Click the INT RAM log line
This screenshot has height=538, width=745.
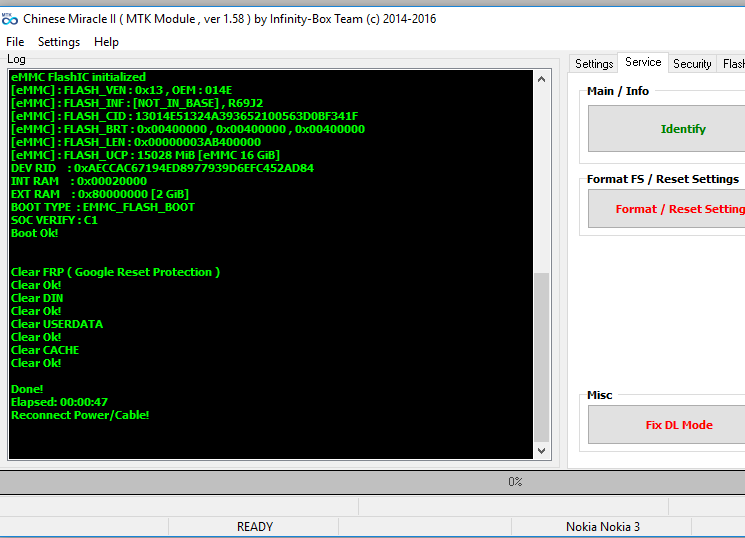coord(79,181)
